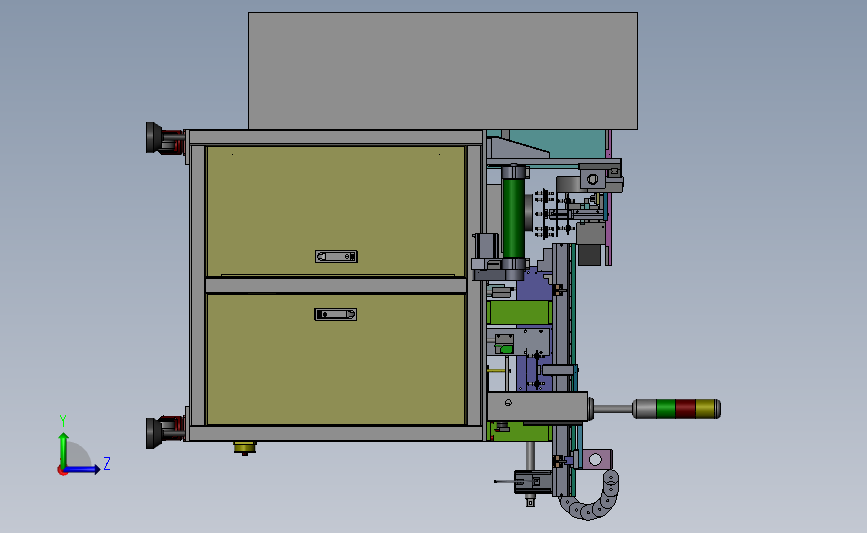
Task: Click the upper drawer's handle latch
Action: click(336, 257)
